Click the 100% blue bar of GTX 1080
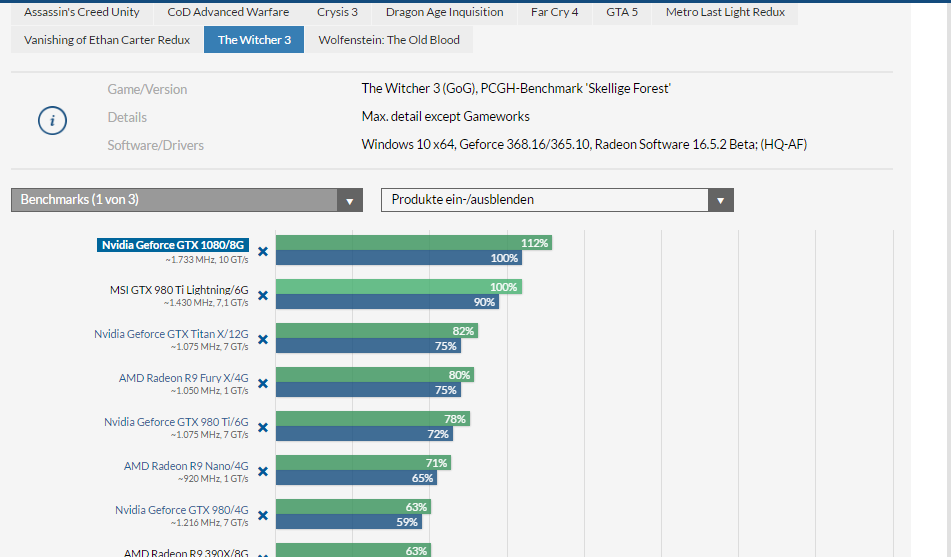 pos(399,258)
